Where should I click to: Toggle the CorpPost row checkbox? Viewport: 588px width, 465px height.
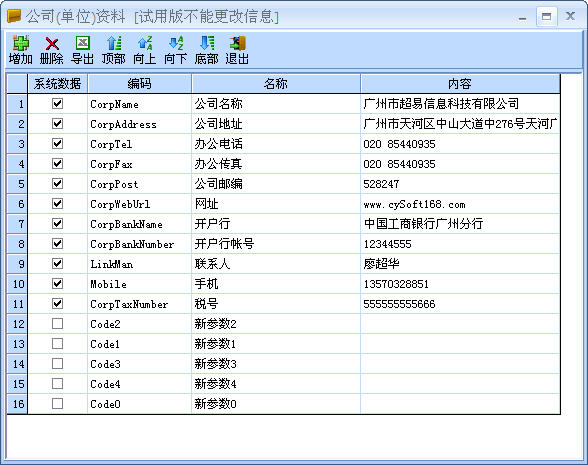[57, 184]
